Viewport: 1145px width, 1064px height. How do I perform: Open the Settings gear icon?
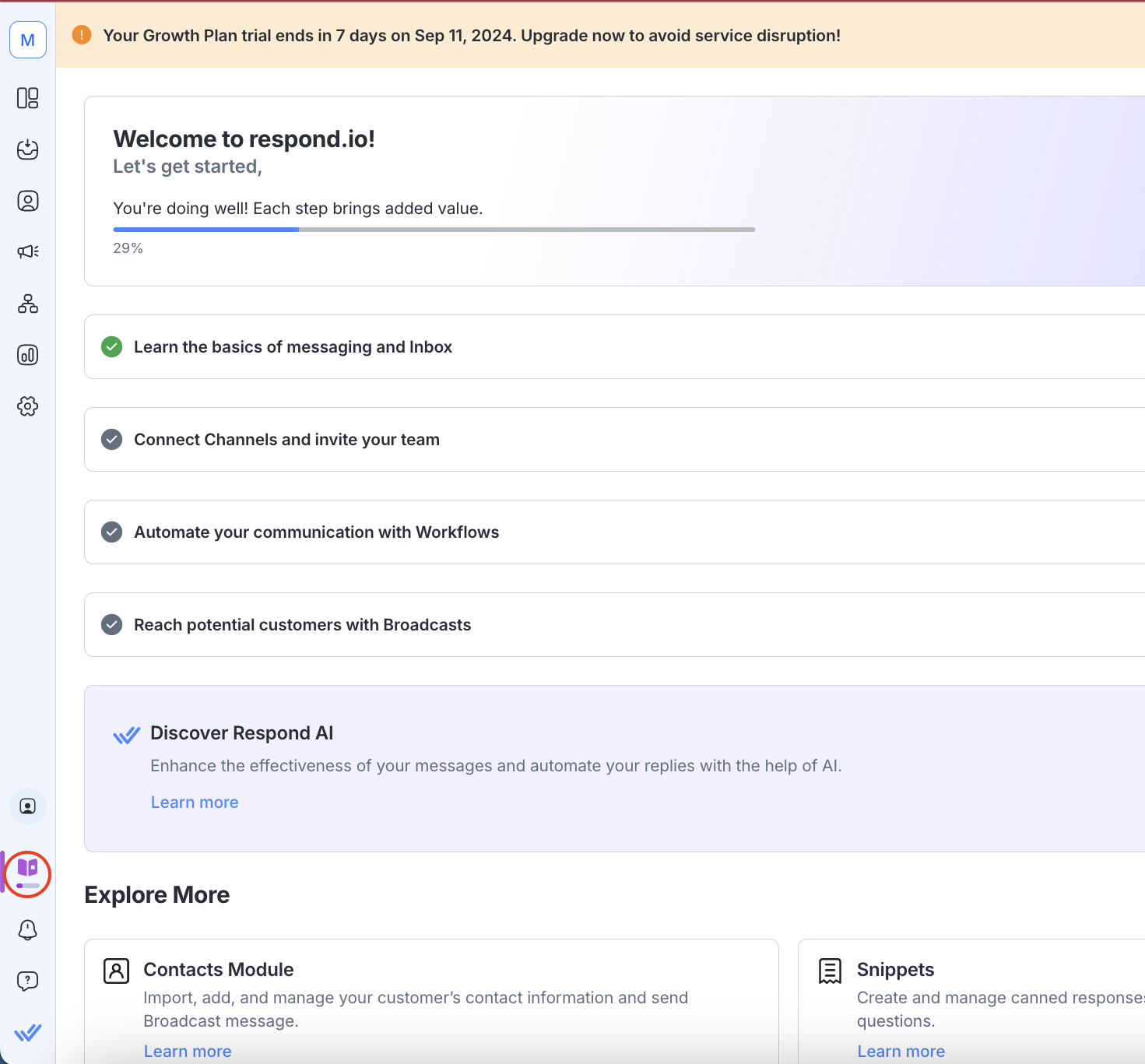coord(27,406)
